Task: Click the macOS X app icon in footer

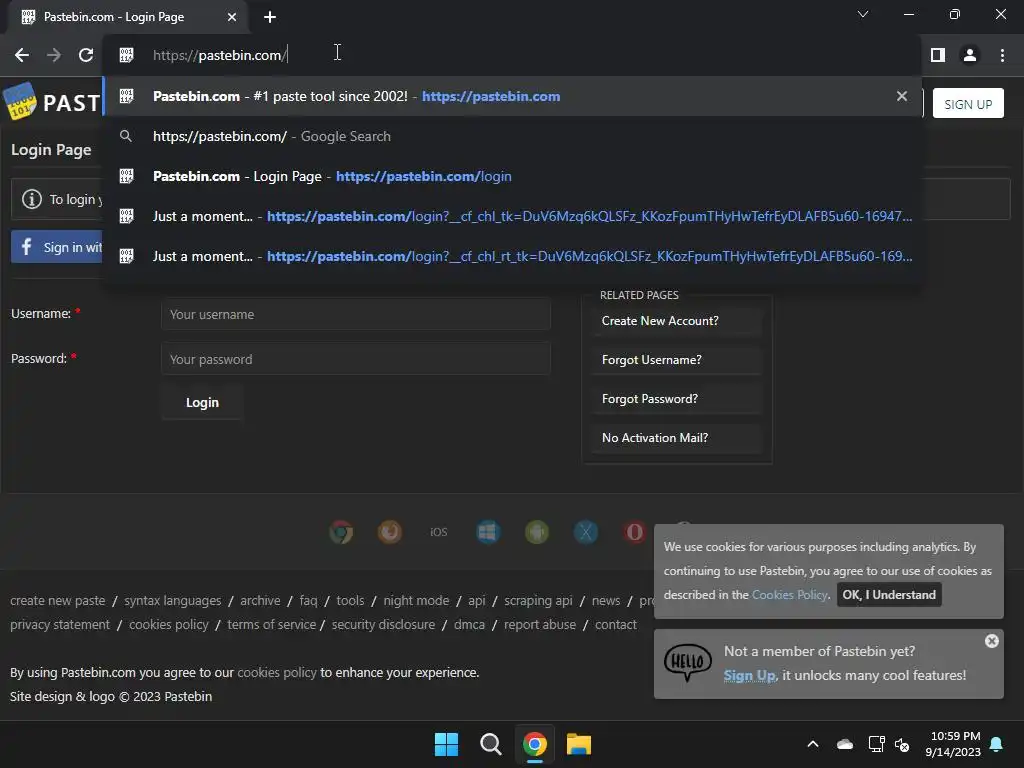Action: [x=586, y=532]
